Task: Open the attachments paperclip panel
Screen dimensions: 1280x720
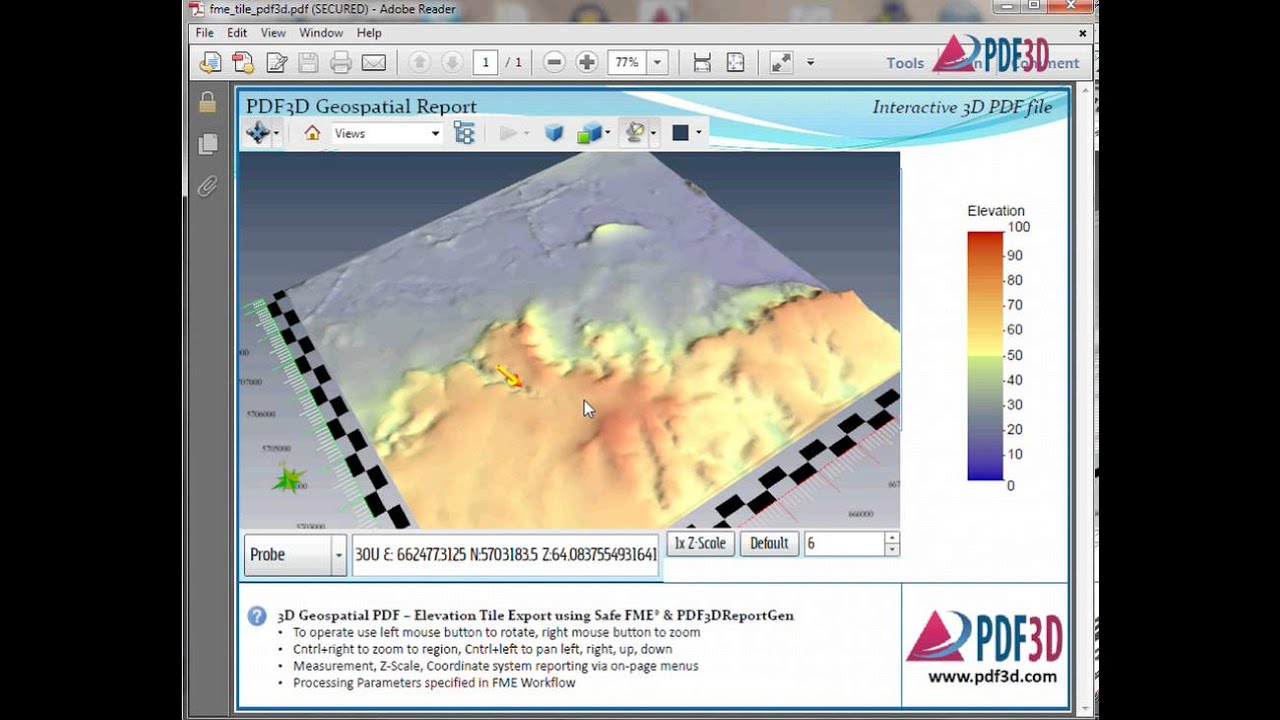Action: pos(207,186)
